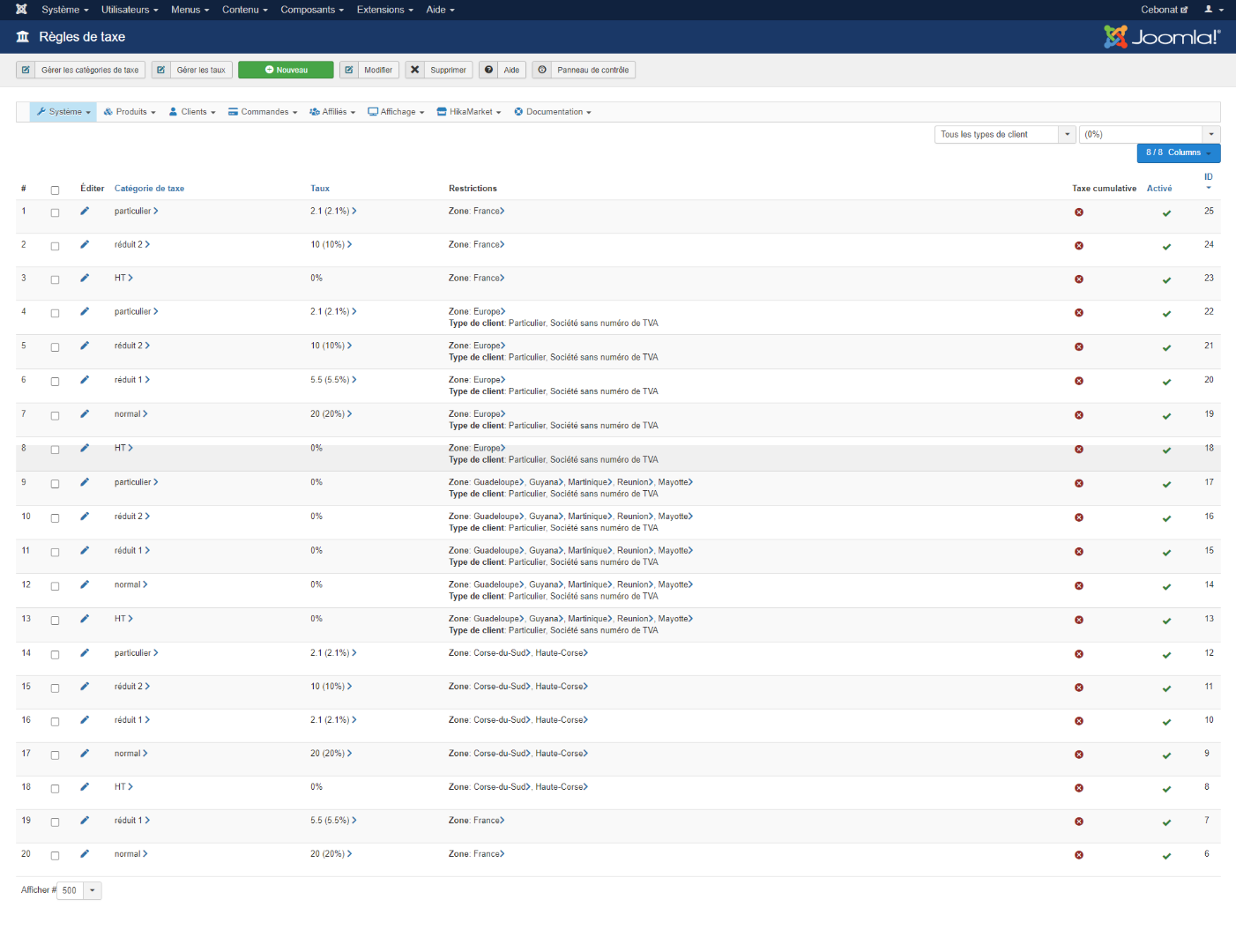Click the green Nouveau button
The image size is (1236, 952).
pos(286,70)
